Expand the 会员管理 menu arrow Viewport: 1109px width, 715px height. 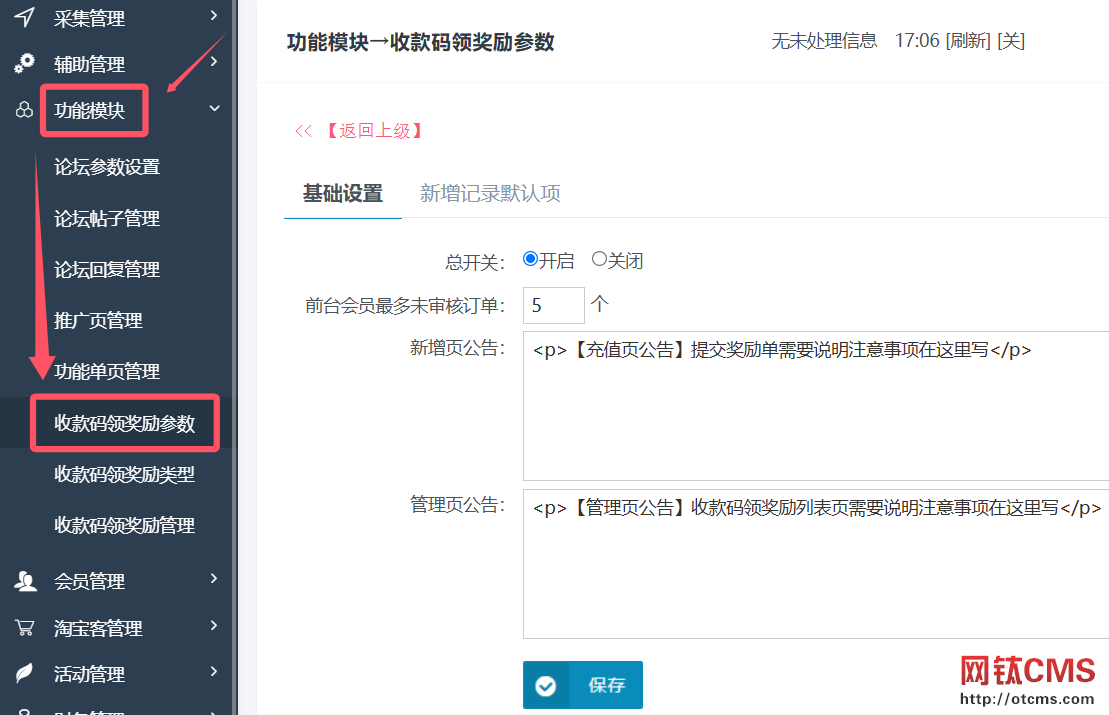(x=214, y=579)
